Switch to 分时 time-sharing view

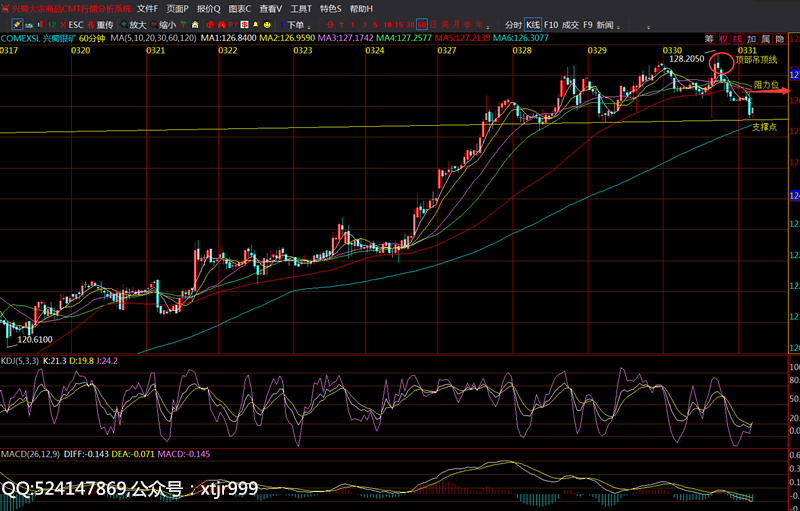512,24
